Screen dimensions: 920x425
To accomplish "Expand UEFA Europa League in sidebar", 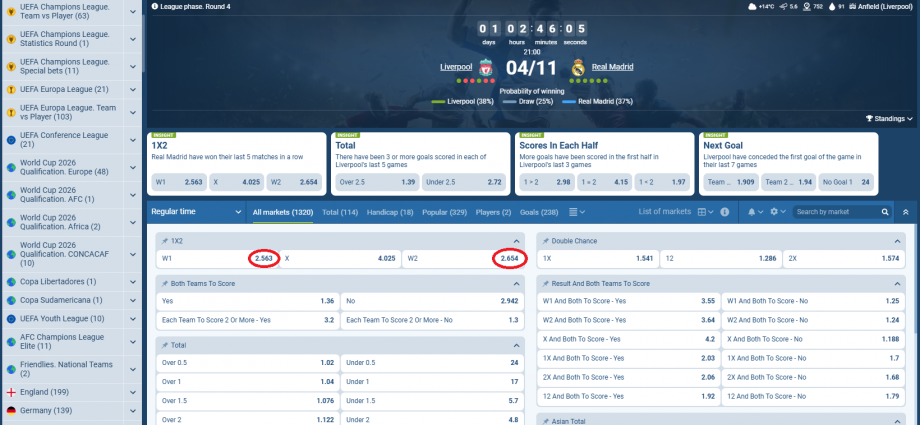I will click(131, 90).
